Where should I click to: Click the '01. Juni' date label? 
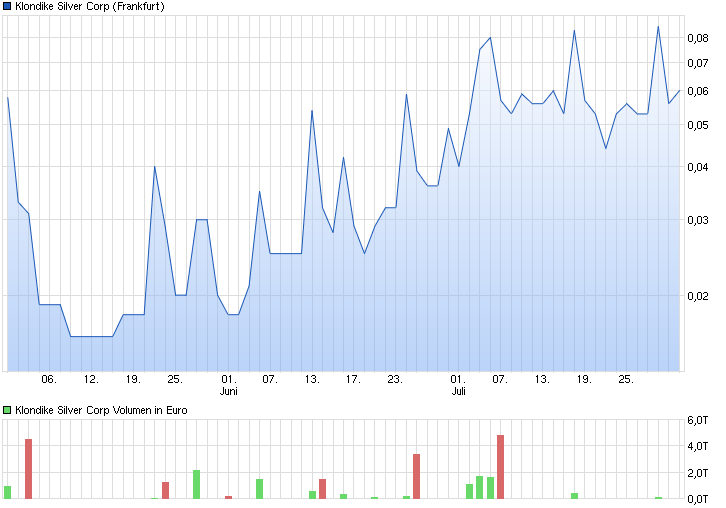tap(229, 385)
